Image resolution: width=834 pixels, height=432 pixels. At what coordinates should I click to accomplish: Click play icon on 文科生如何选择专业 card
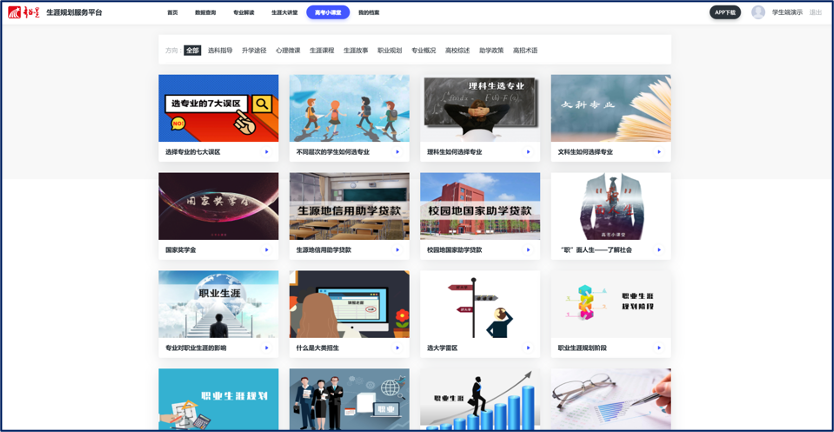click(659, 152)
